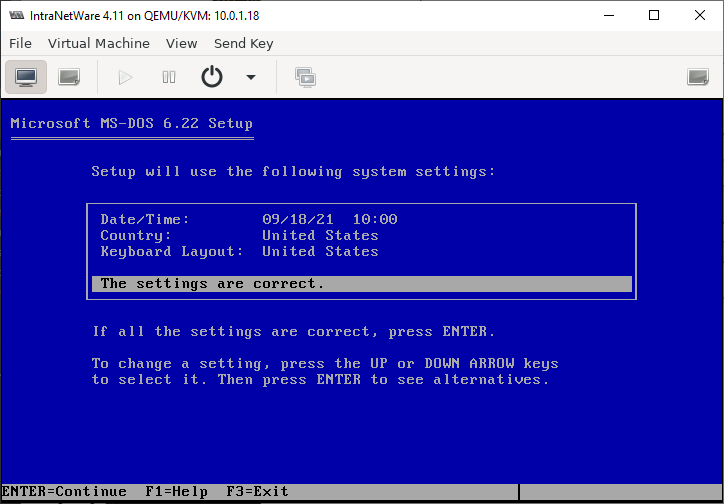This screenshot has height=504, width=724.
Task: Open the Virtual Machine menu
Action: (99, 43)
